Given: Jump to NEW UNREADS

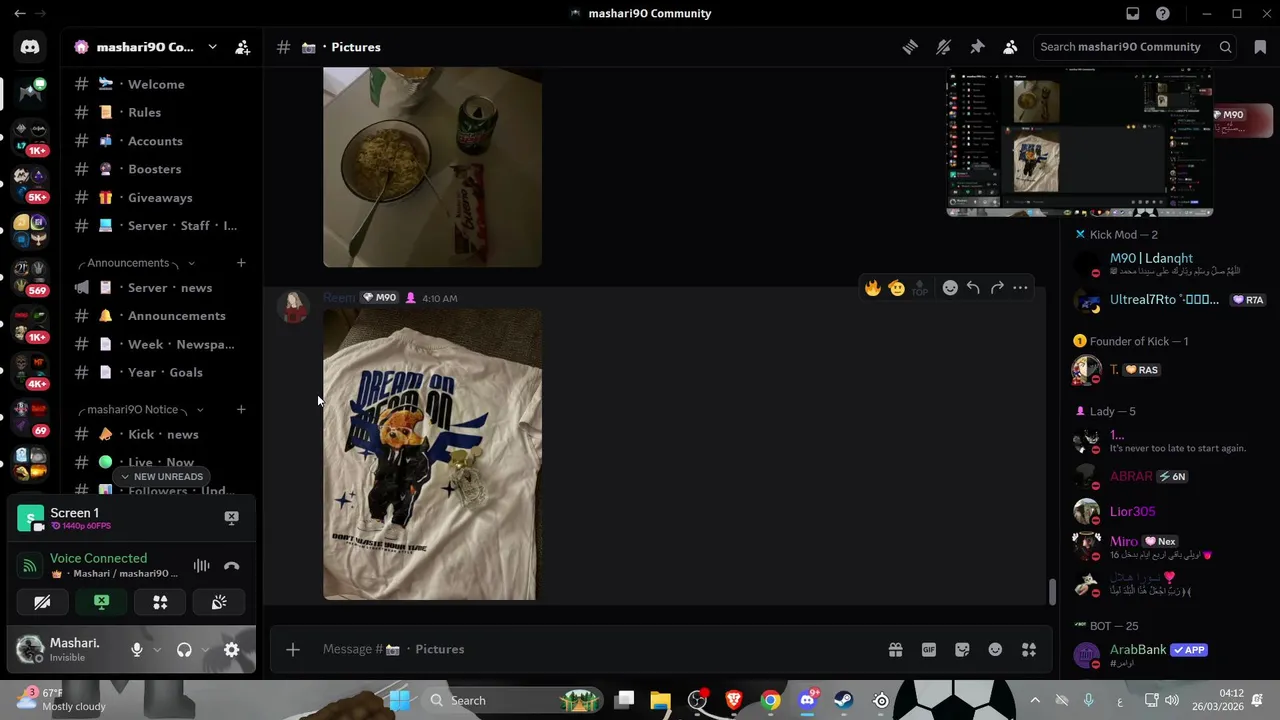Looking at the screenshot, I should (x=162, y=477).
